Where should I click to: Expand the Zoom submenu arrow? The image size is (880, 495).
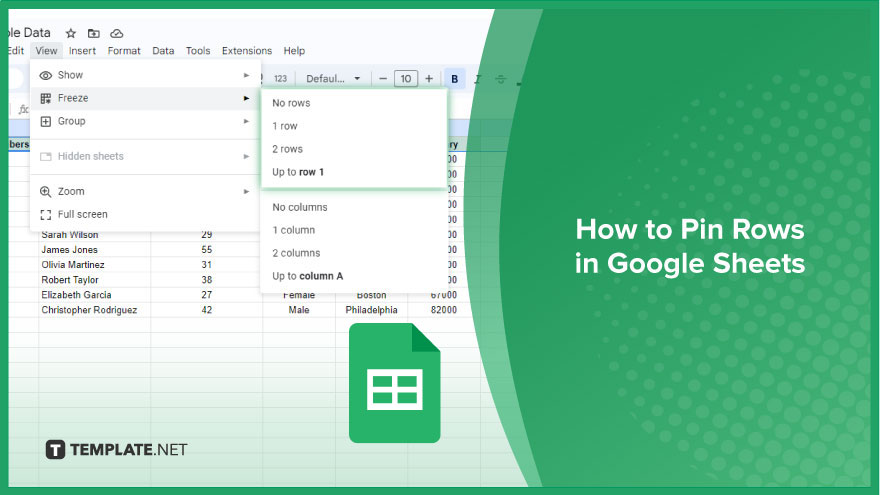coord(246,191)
